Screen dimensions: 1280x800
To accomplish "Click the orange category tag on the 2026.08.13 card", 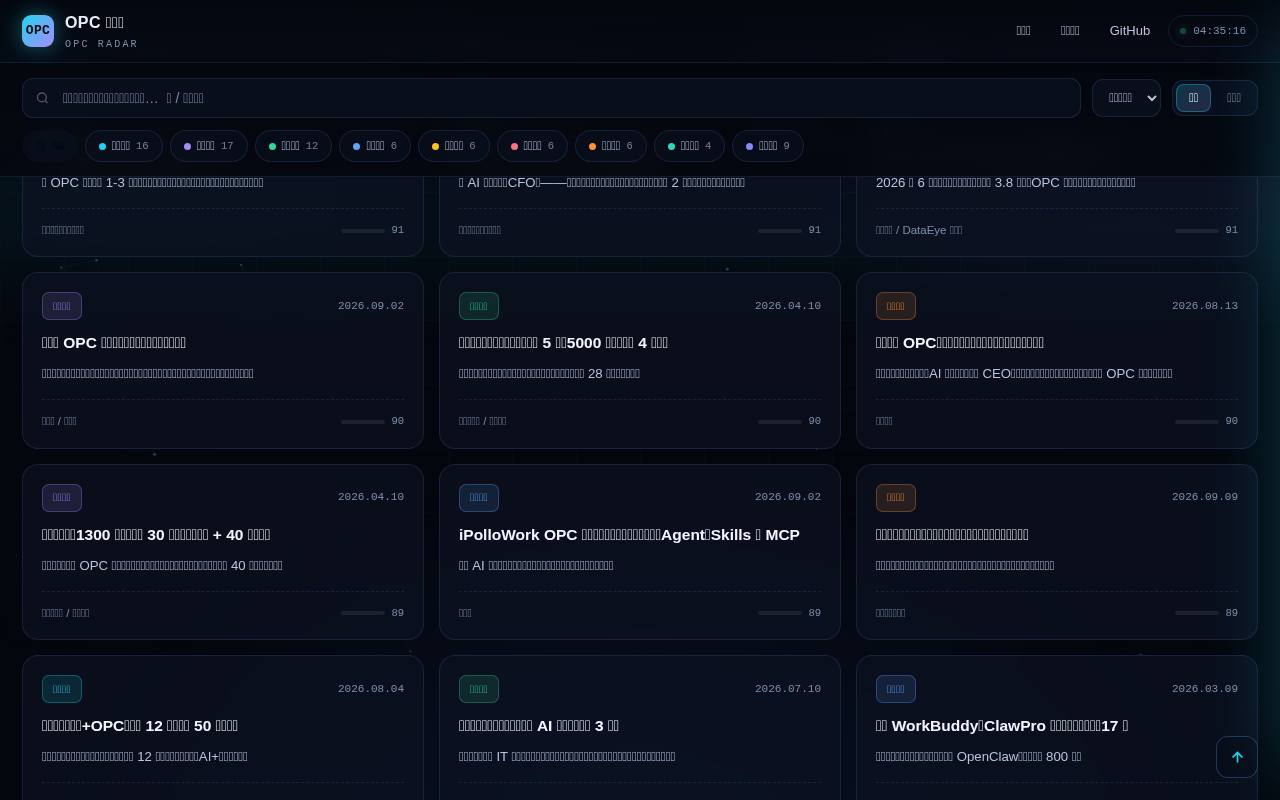I will coord(896,306).
